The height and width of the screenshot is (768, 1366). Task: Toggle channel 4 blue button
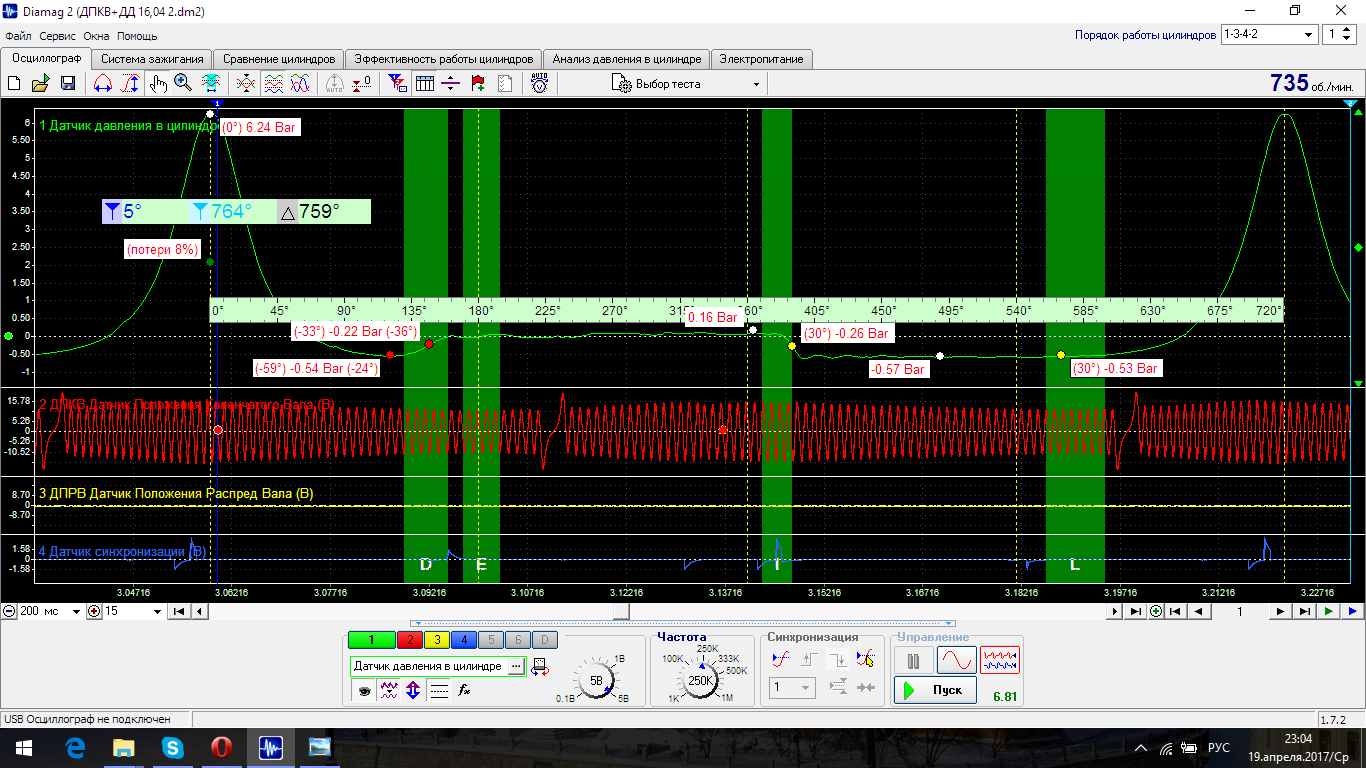(x=464, y=640)
